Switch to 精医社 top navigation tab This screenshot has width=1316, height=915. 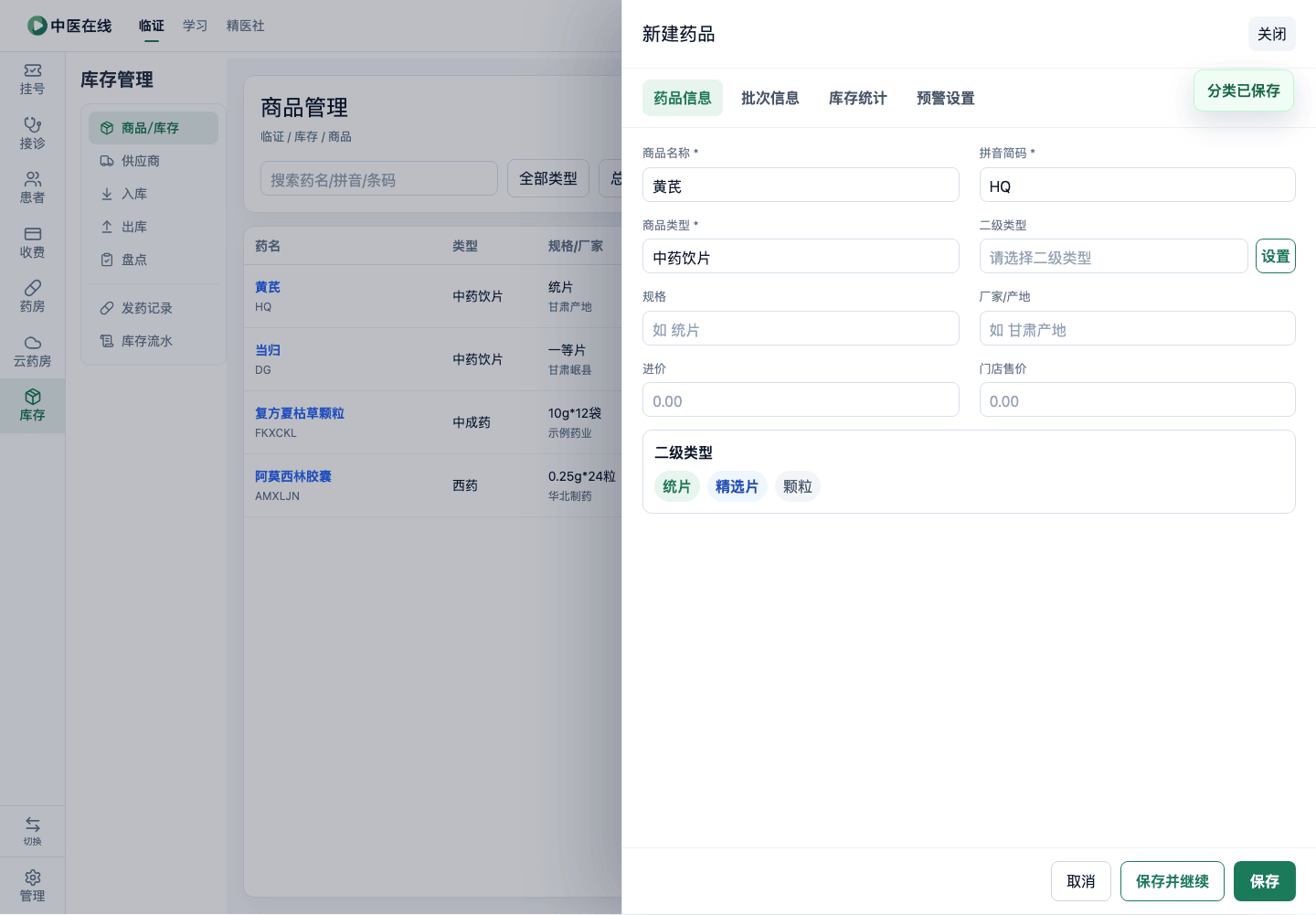246,26
